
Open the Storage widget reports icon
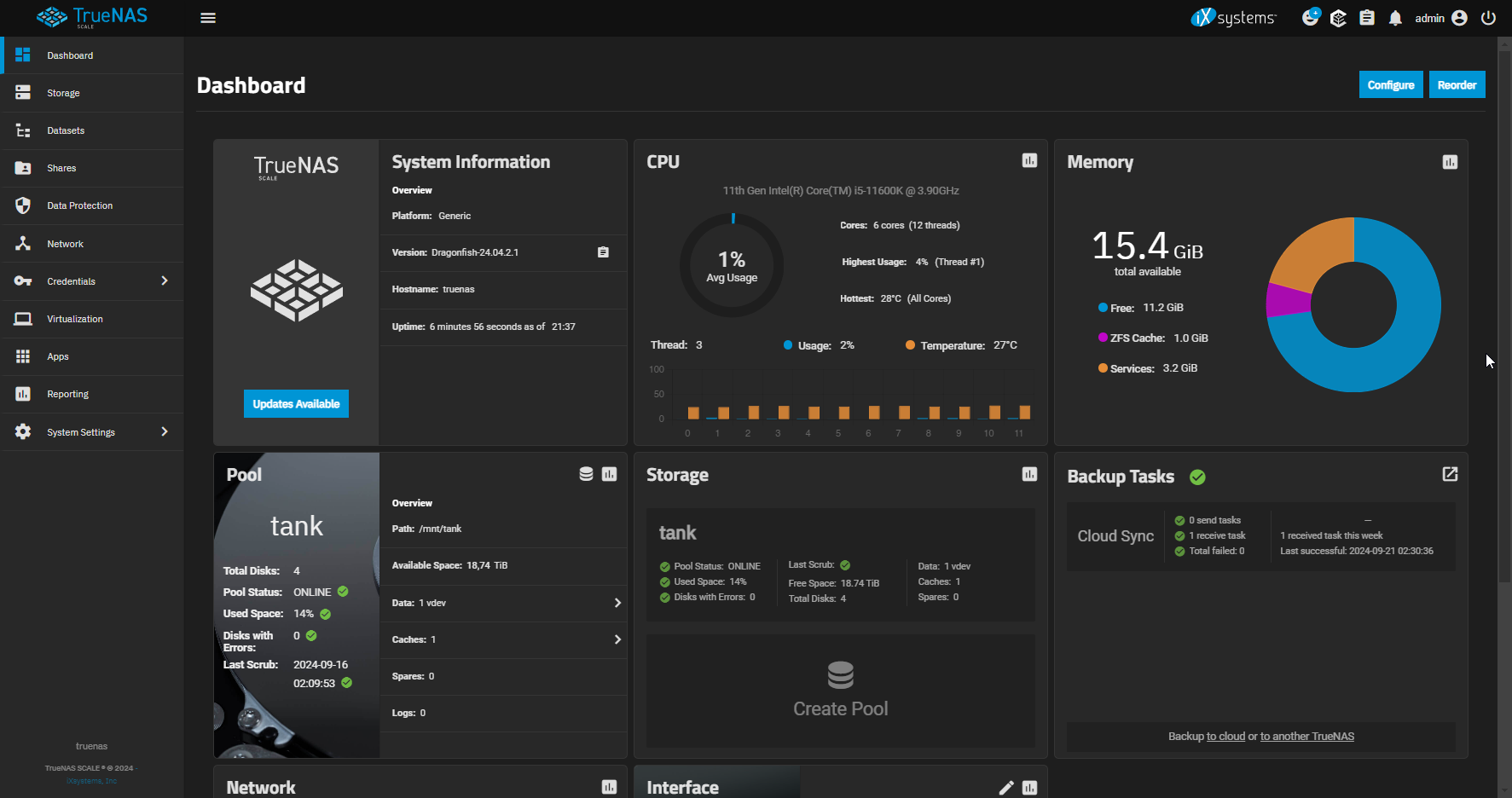pos(1029,474)
